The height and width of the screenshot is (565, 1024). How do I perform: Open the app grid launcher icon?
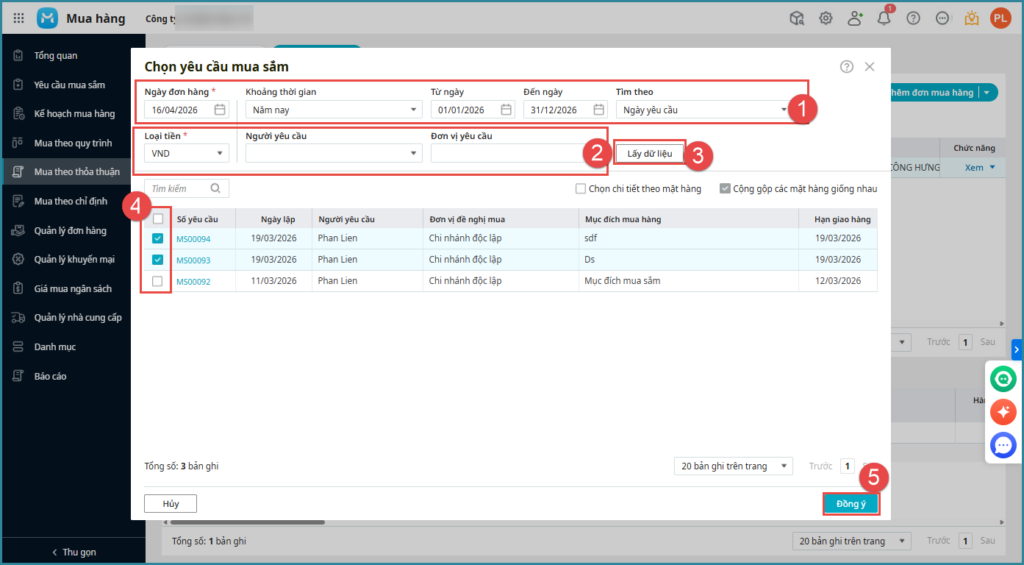coord(19,18)
